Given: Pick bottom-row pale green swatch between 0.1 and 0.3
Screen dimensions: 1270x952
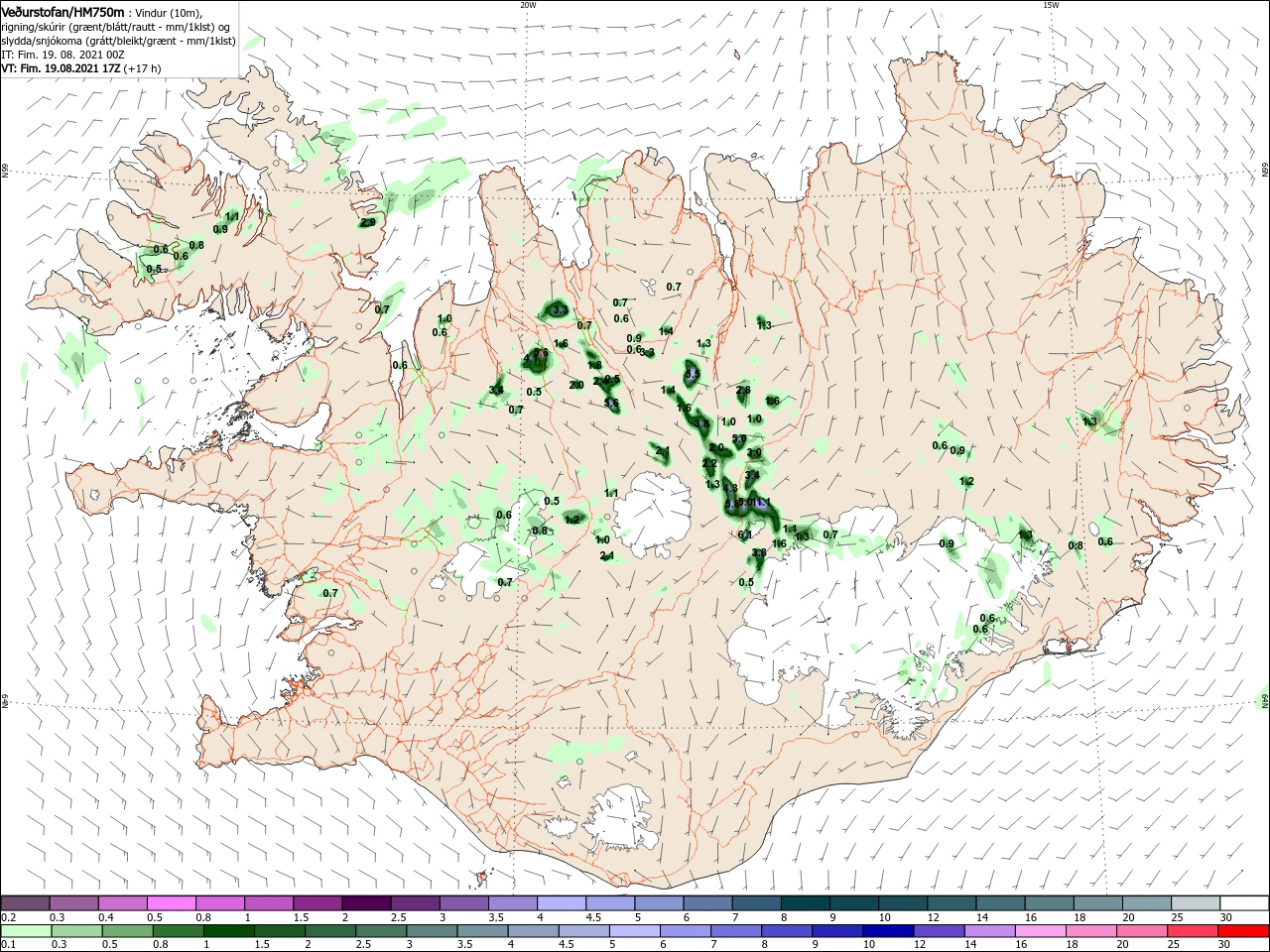Looking at the screenshot, I should [25, 931].
